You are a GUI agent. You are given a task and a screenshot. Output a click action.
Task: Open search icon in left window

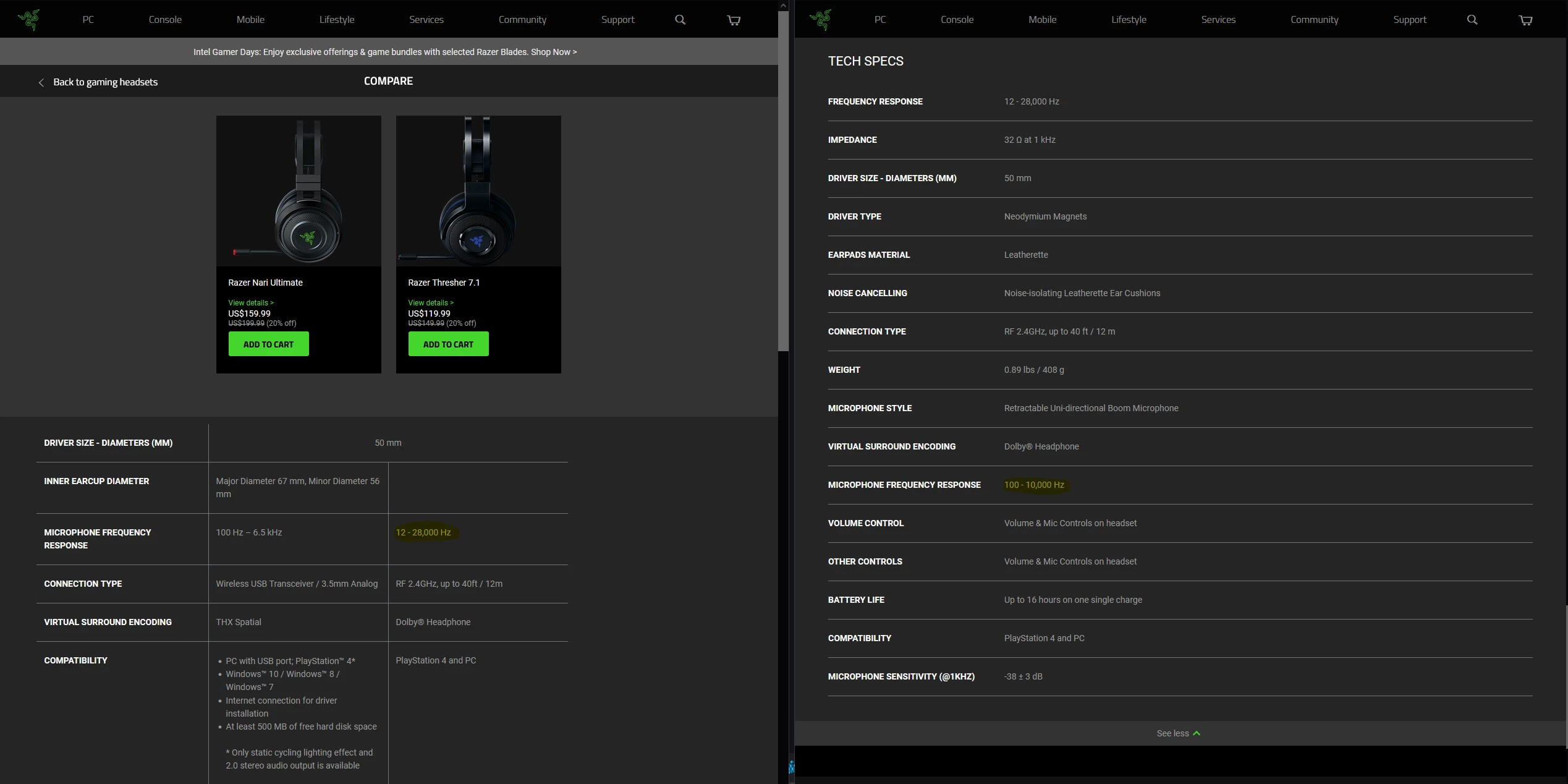[x=680, y=20]
